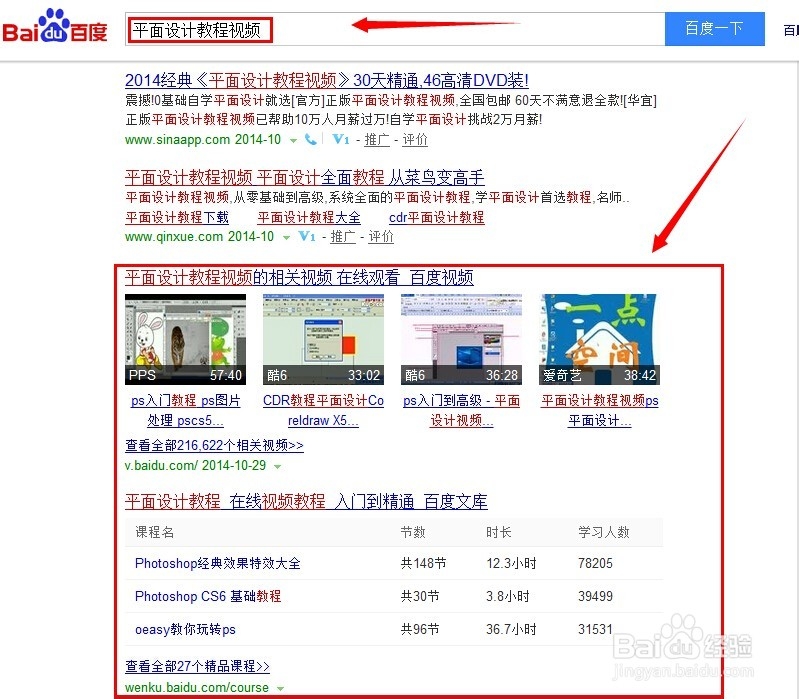Click 推广 link on qinxue.com result
Image resolution: width=799 pixels, height=699 pixels.
point(343,236)
